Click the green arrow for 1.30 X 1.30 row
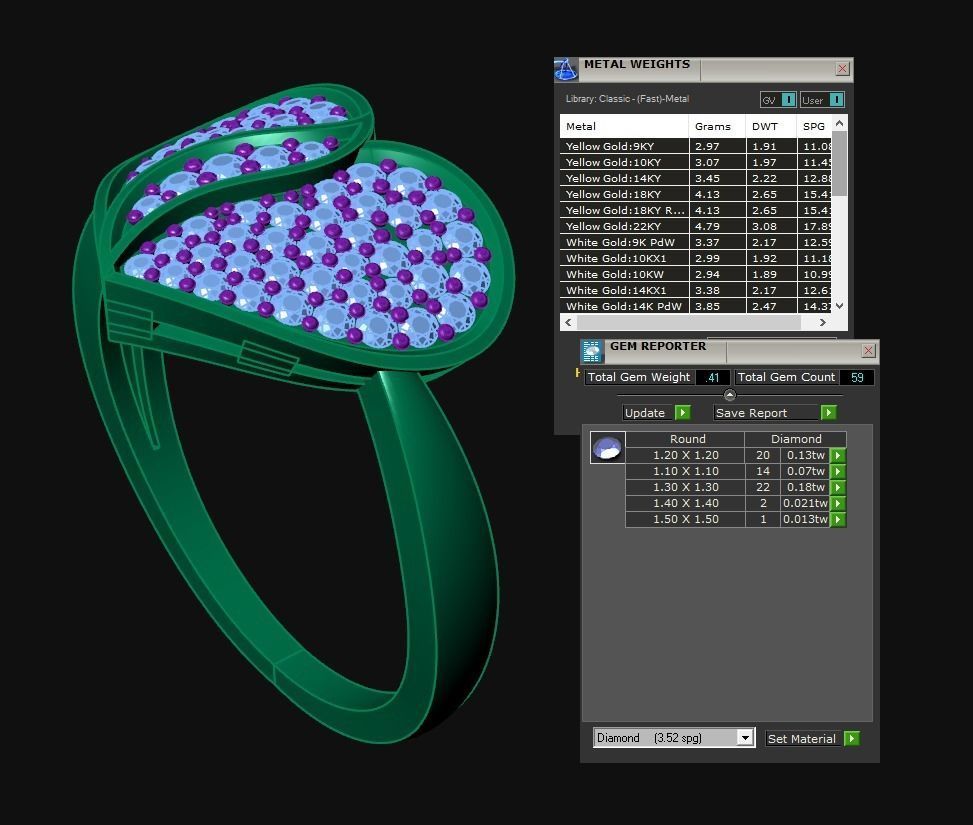This screenshot has width=973, height=825. [x=838, y=487]
